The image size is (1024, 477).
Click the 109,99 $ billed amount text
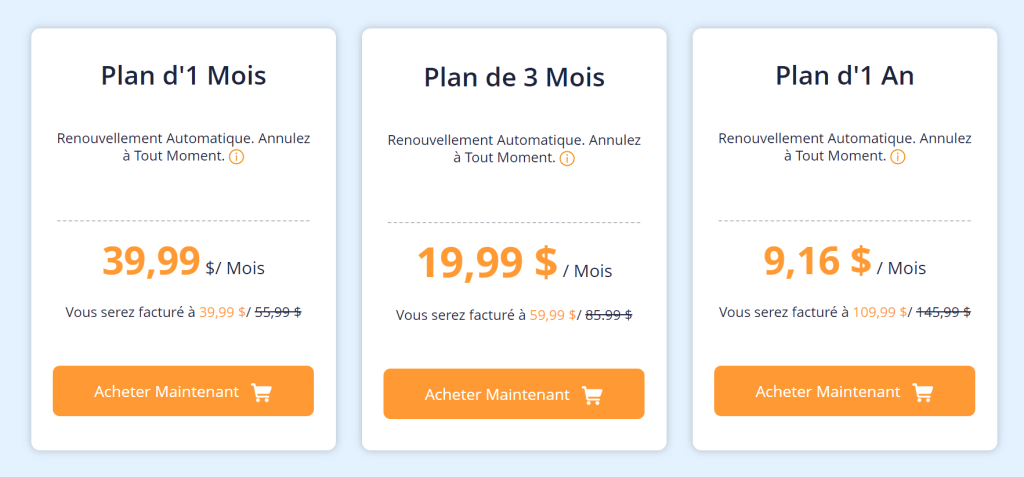pyautogui.click(x=879, y=312)
